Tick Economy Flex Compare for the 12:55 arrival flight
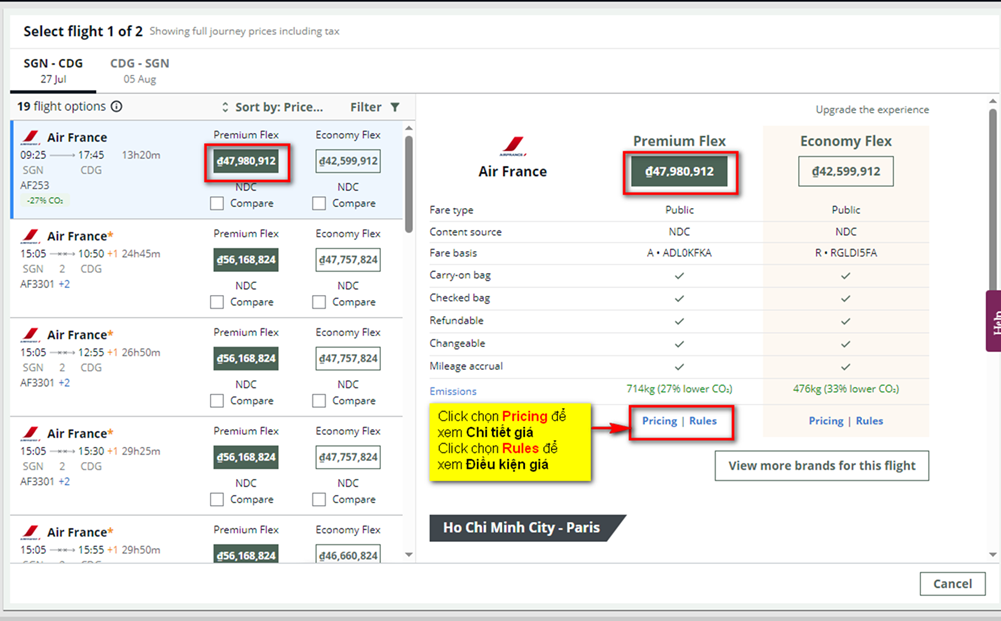 [319, 401]
